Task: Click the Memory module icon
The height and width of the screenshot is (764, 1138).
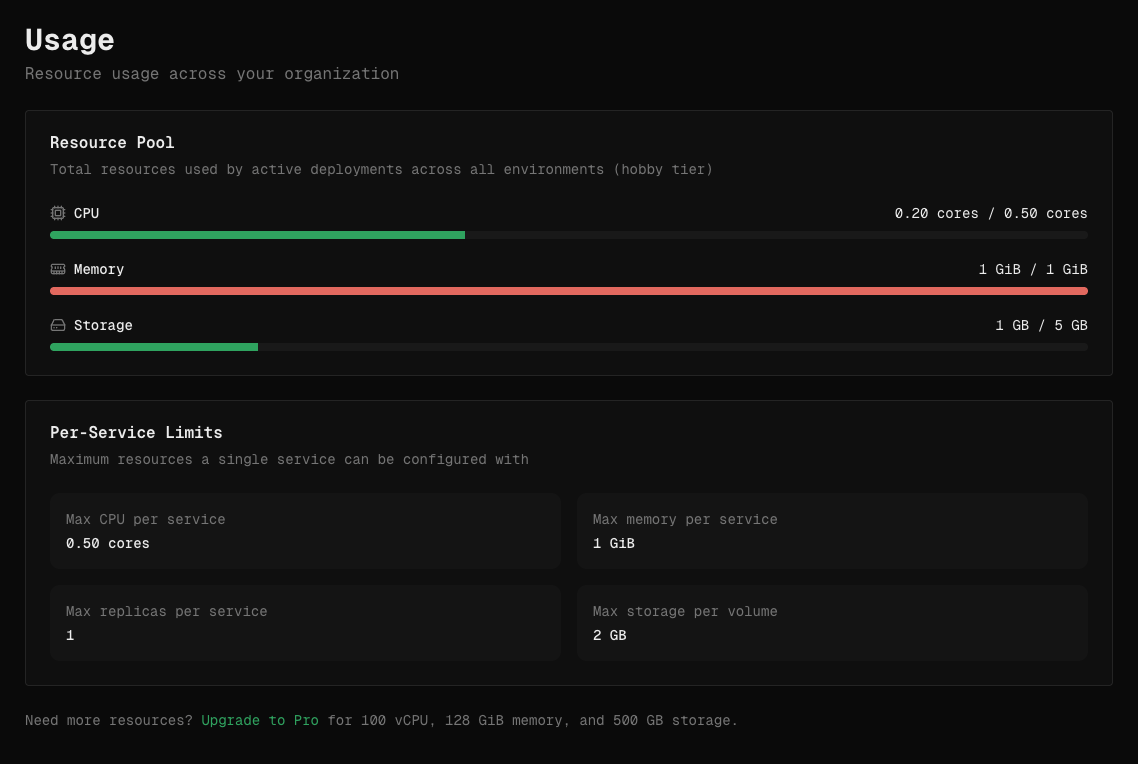Action: (58, 269)
